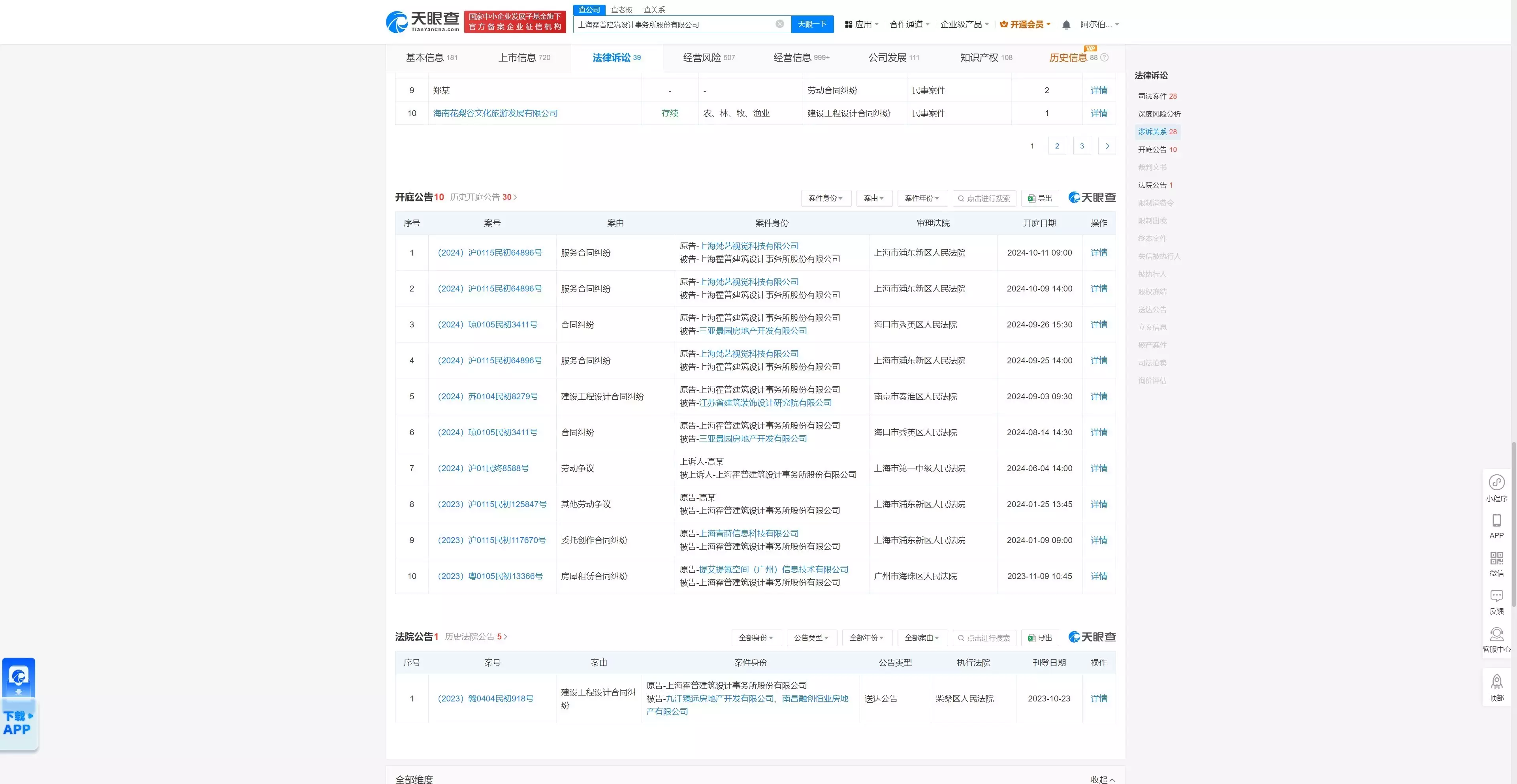Viewport: 1517px width, 784px height.
Task: Open the 企业级产品 dropdown
Action: point(965,24)
